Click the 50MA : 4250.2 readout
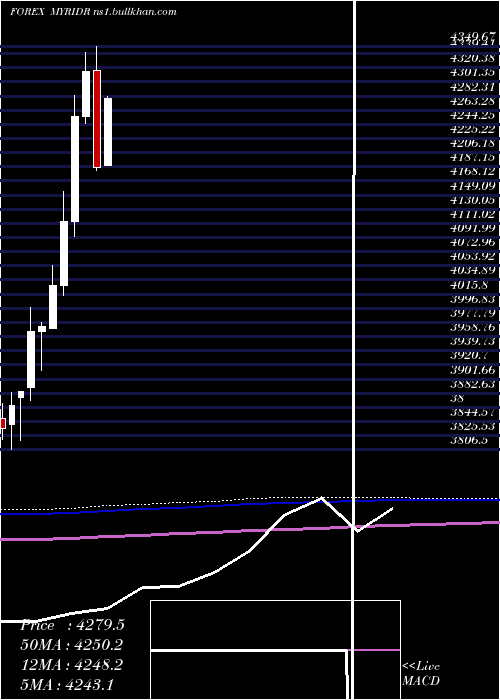 click(72, 645)
